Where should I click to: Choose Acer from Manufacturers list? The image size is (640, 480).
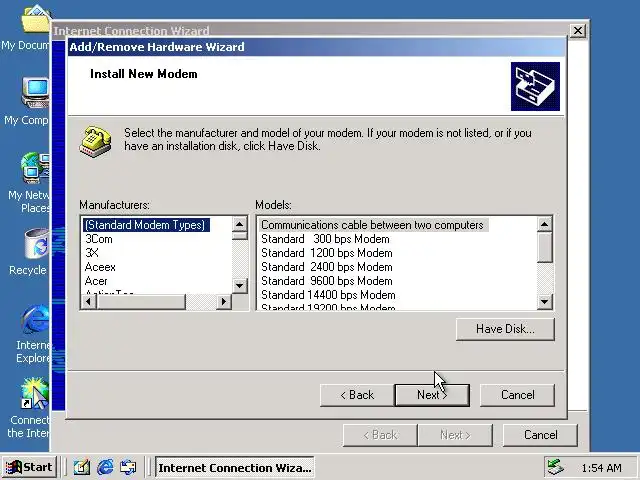tap(96, 281)
